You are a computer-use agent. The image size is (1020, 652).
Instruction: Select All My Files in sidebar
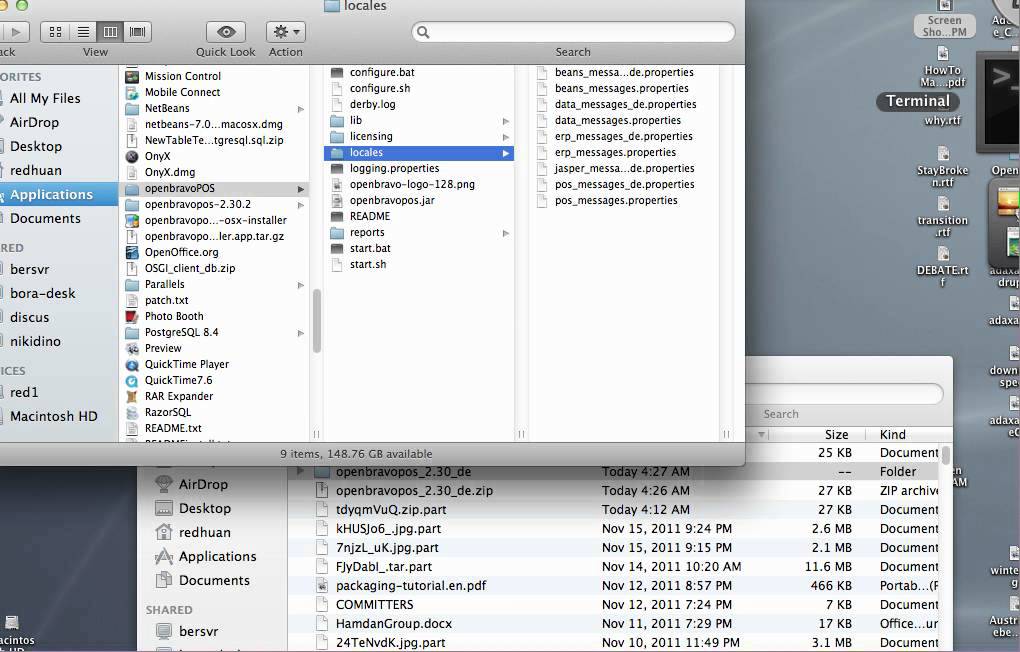click(45, 98)
